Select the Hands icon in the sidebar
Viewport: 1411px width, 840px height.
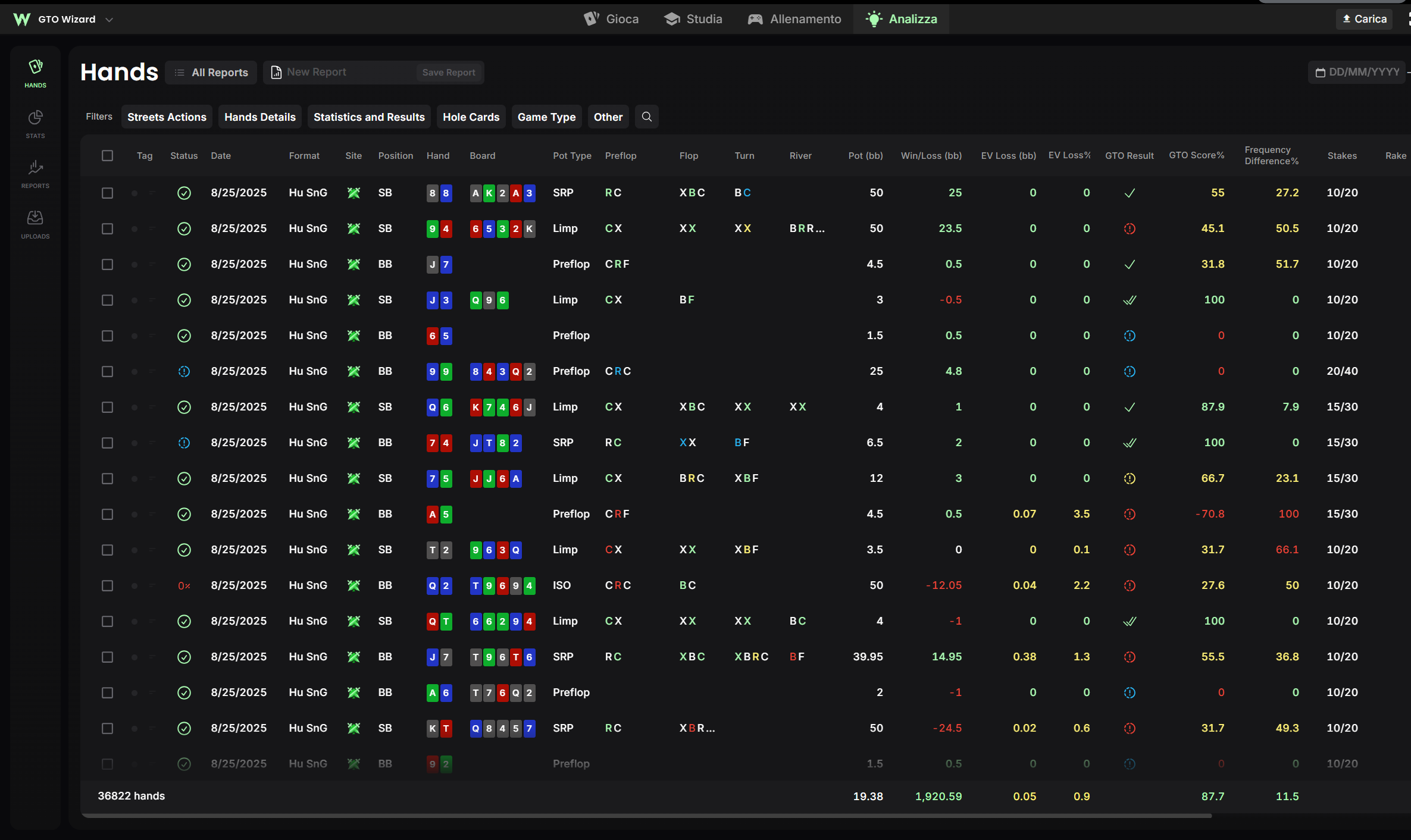point(35,72)
